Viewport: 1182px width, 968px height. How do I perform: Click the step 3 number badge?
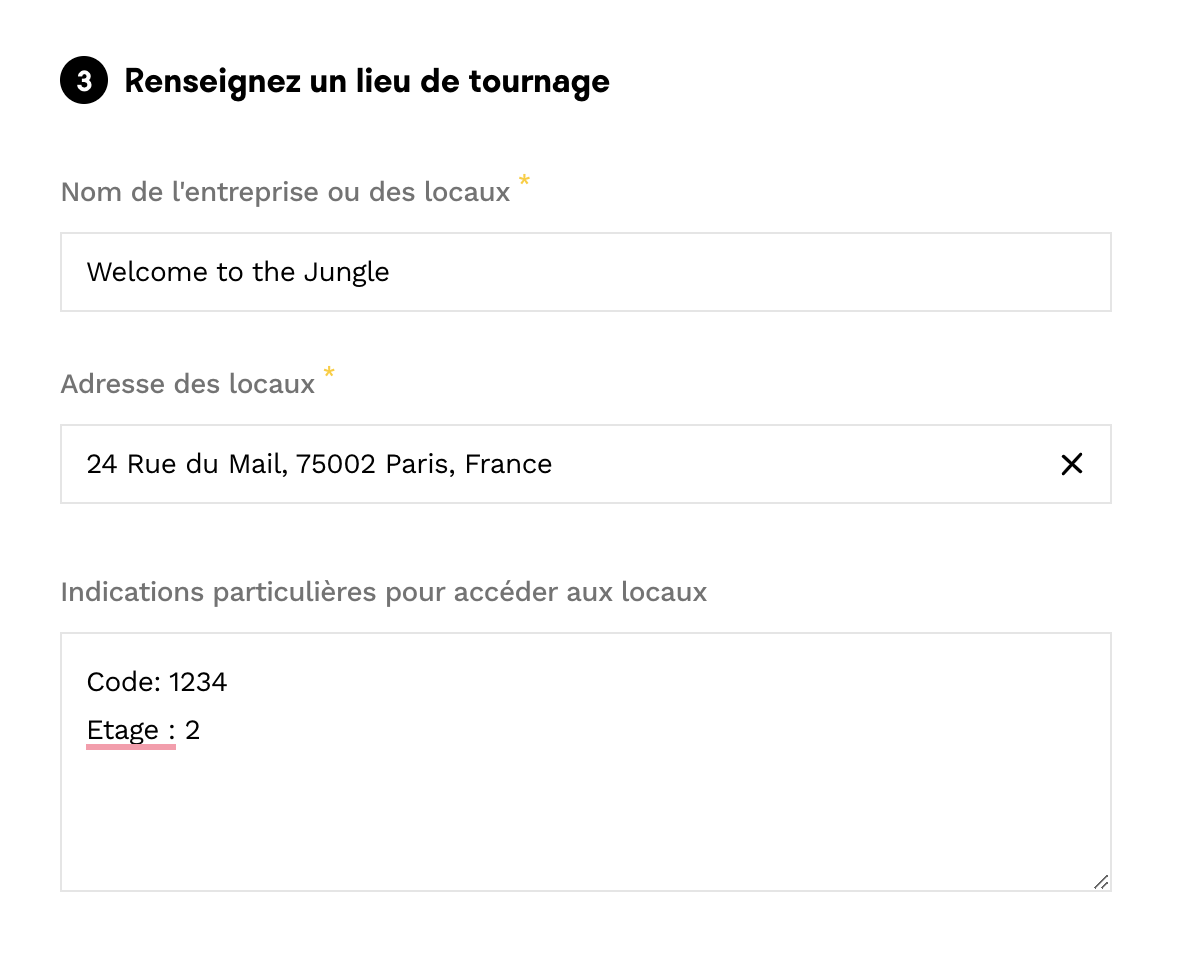[84, 81]
